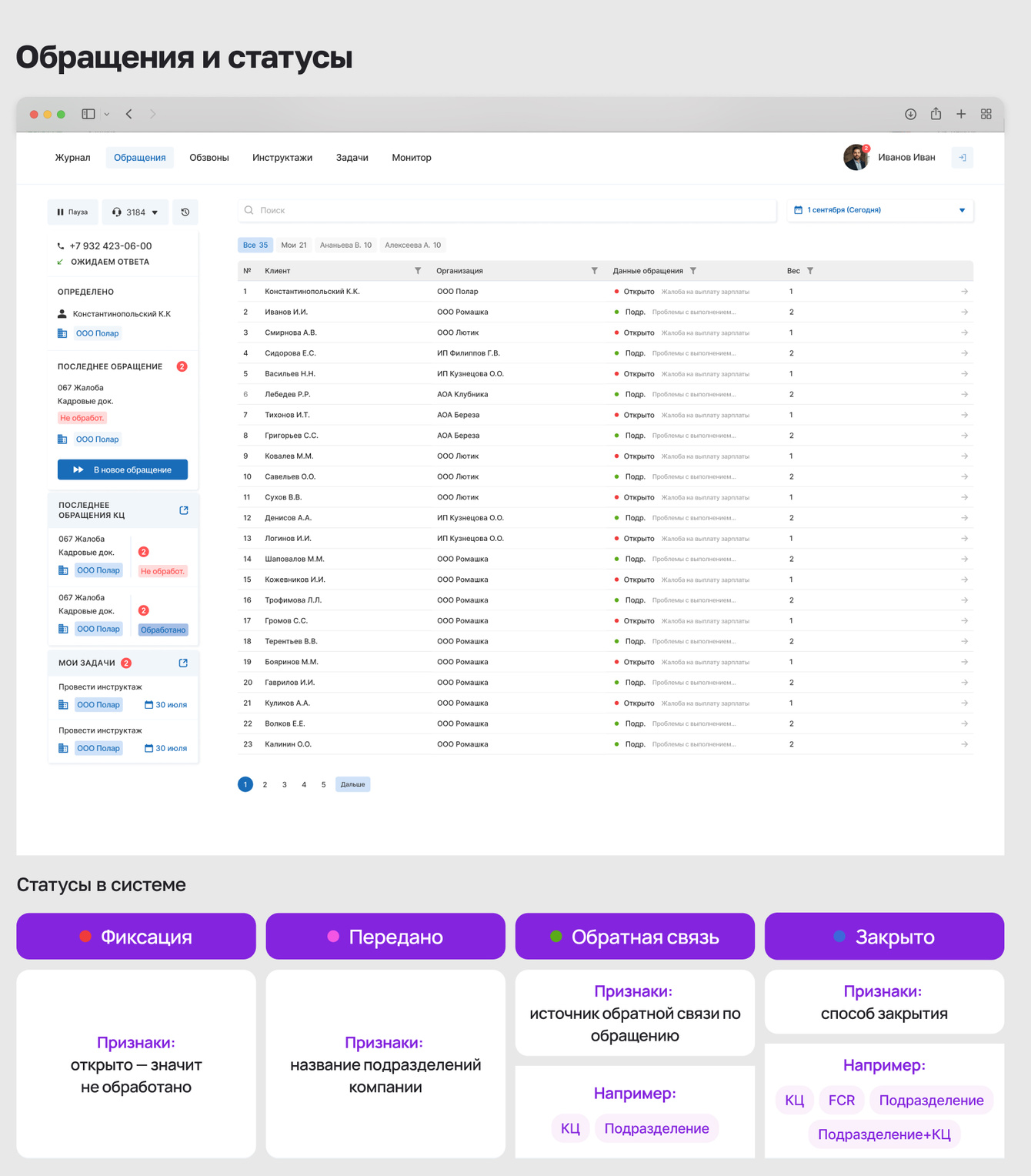The width and height of the screenshot is (1031, 1176).
Task: Click ООО Полар link under ОПРЕДЕЛЕНО
Action: click(97, 333)
